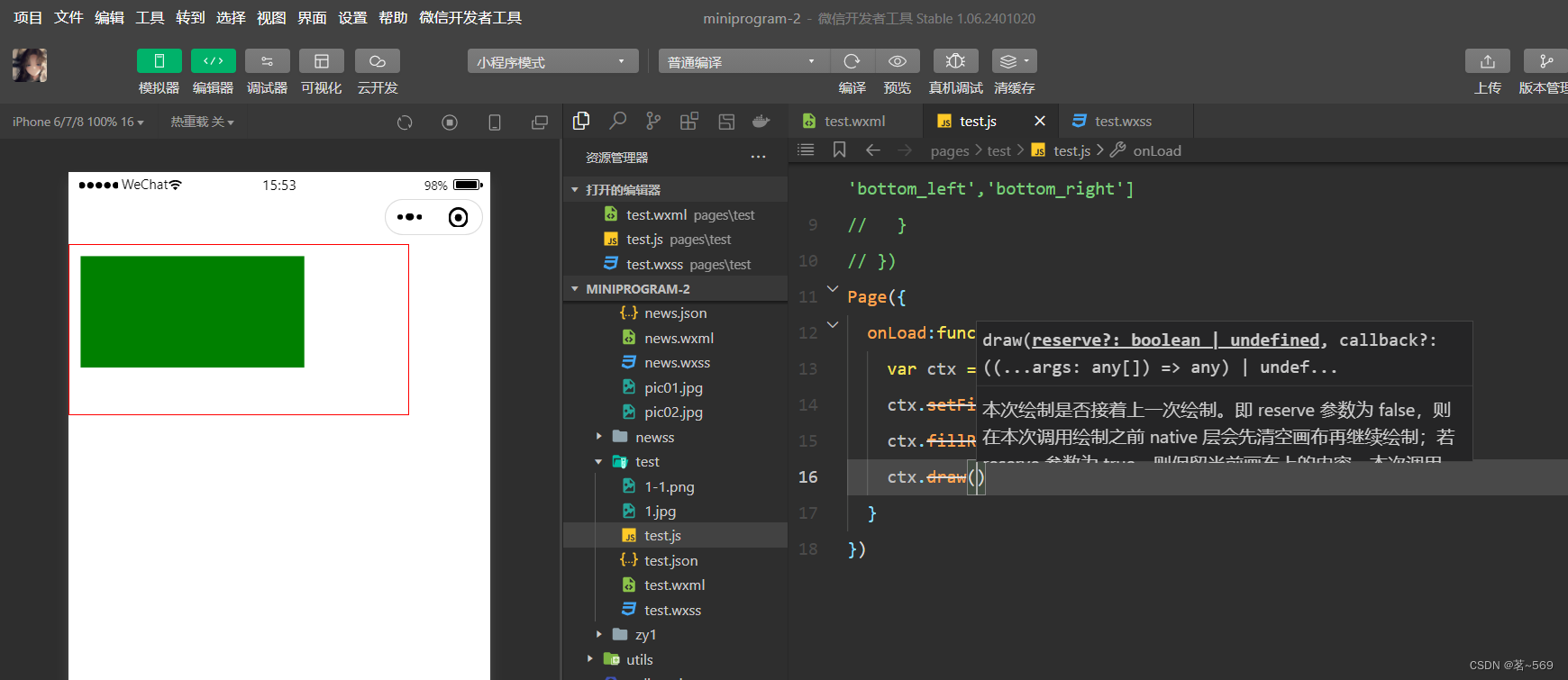Switch to the test.wxss tab
The image size is (1568, 680).
1123,121
